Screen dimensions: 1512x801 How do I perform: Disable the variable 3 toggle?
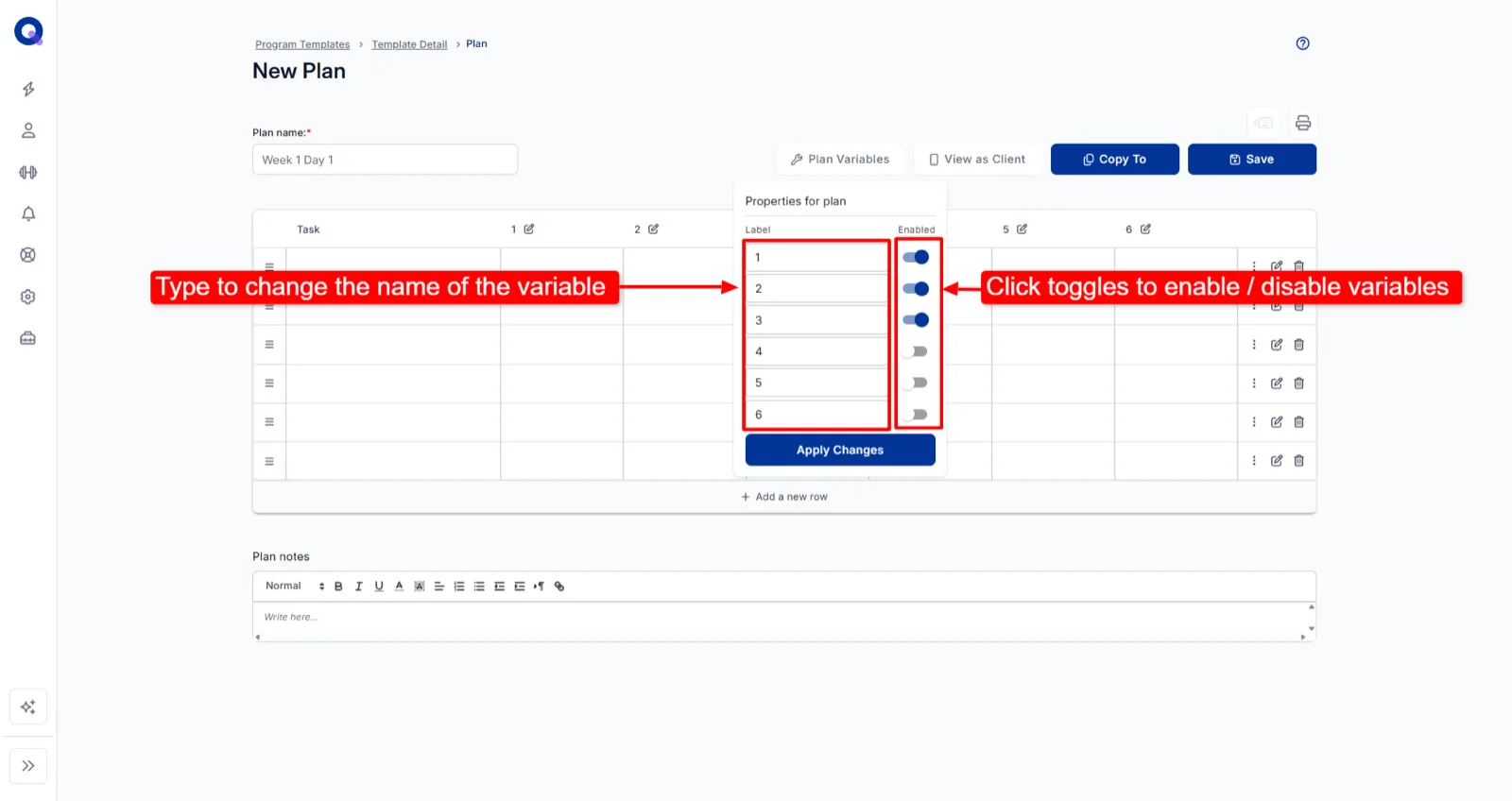pyautogui.click(x=916, y=319)
